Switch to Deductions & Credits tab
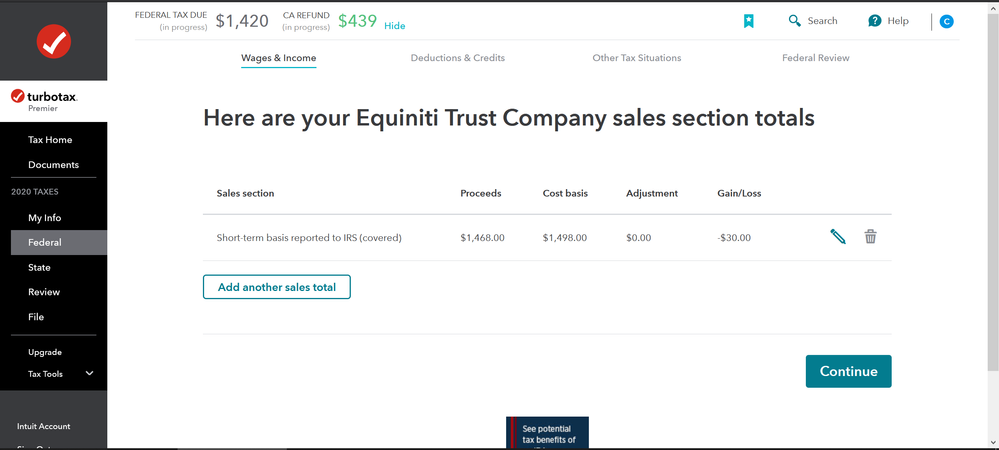999x450 pixels. coord(457,58)
